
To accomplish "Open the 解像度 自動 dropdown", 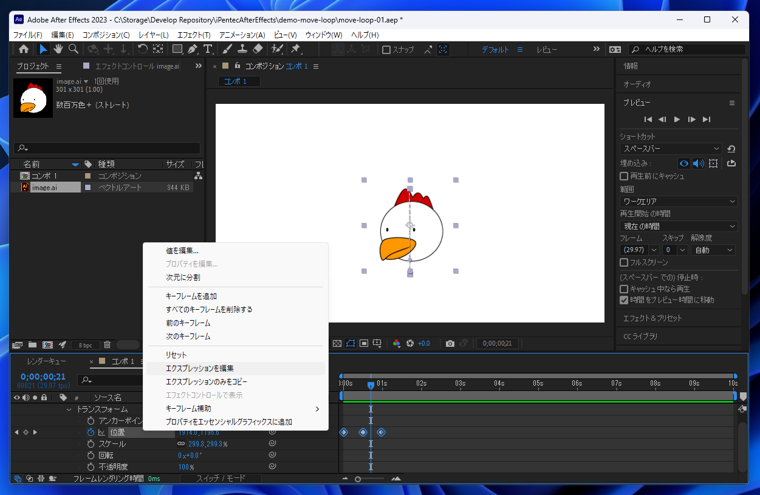I will coord(714,250).
